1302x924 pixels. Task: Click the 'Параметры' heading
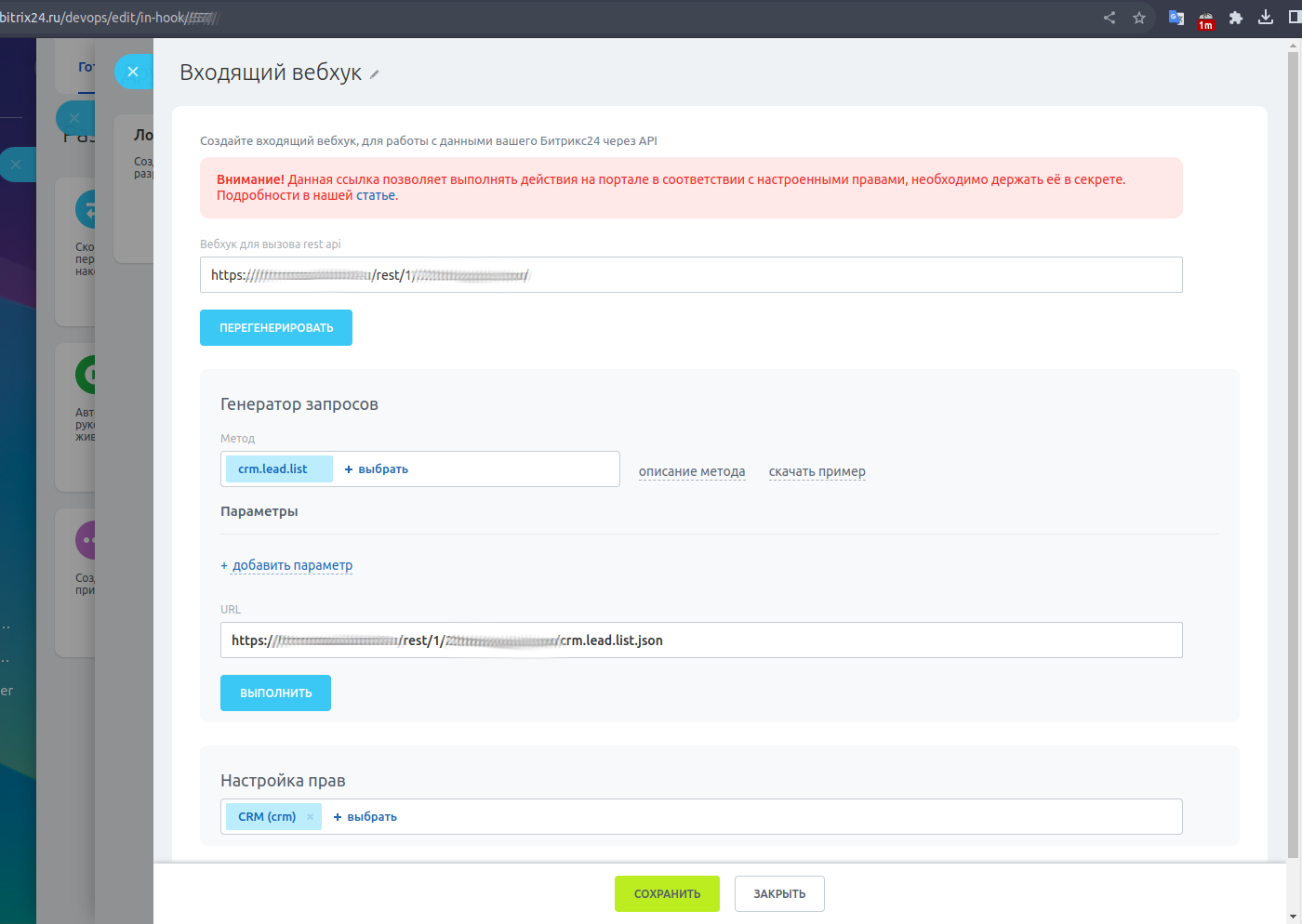[x=259, y=511]
